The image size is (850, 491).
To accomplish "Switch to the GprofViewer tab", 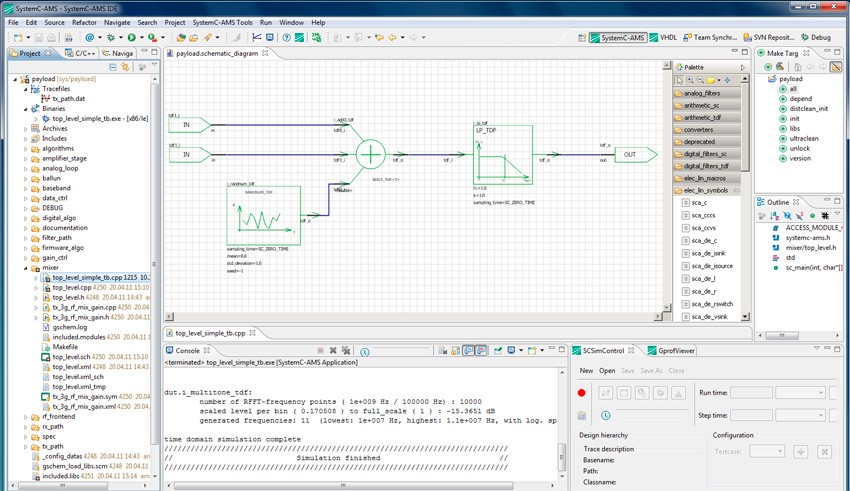I will [x=675, y=351].
